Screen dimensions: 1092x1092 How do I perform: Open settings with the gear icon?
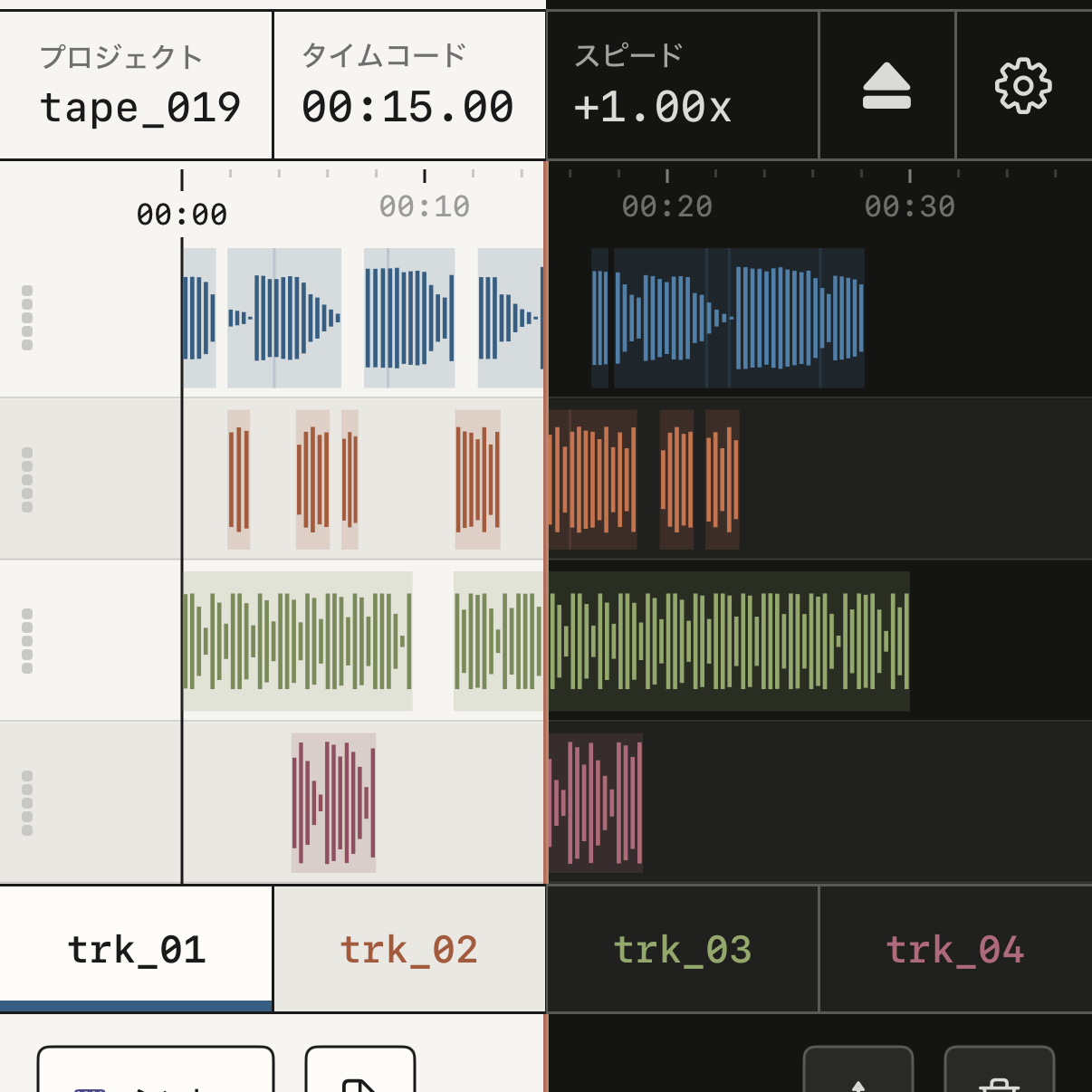pyautogui.click(x=1023, y=86)
